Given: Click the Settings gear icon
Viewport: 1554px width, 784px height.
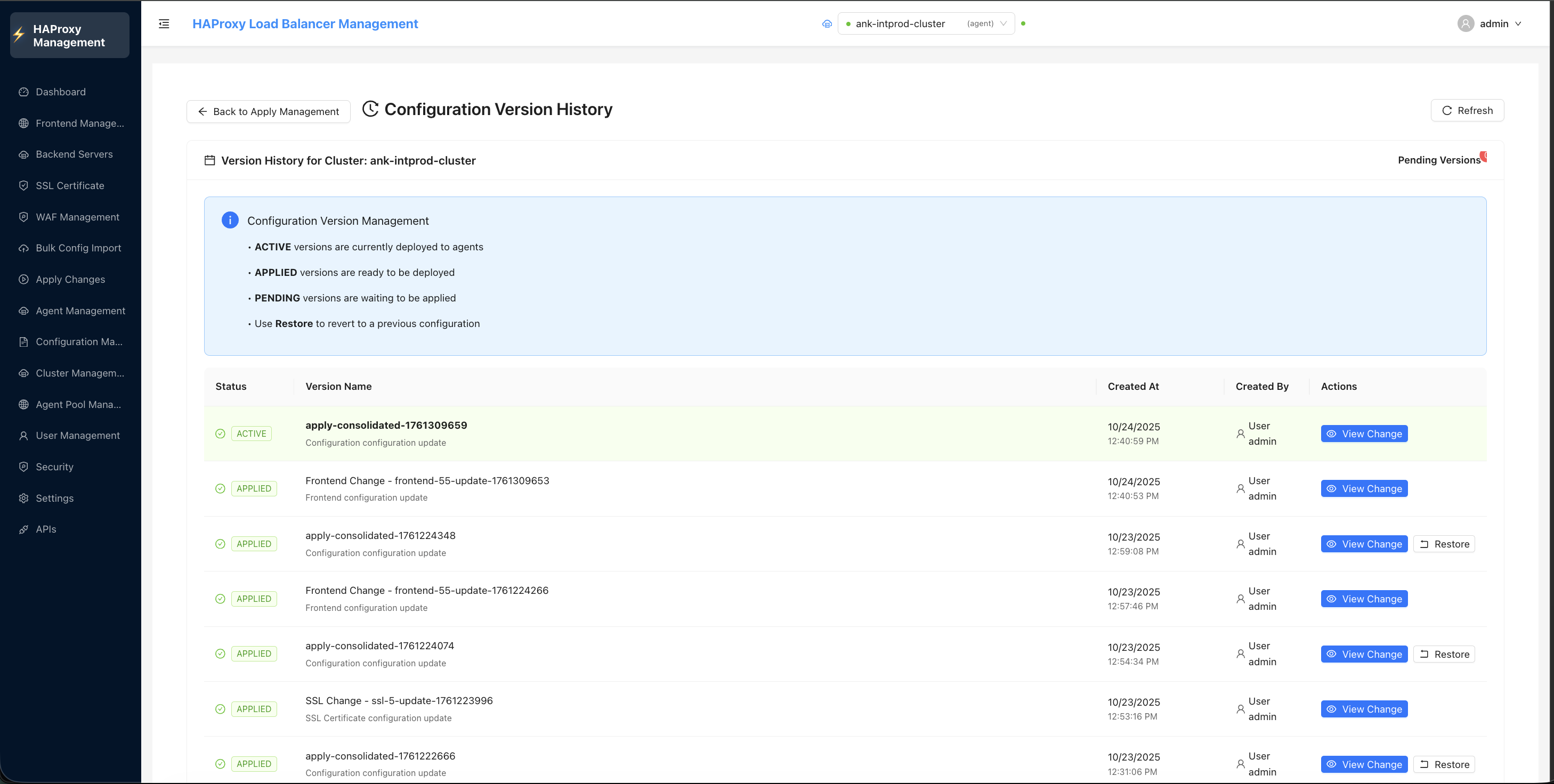Looking at the screenshot, I should pos(23,498).
